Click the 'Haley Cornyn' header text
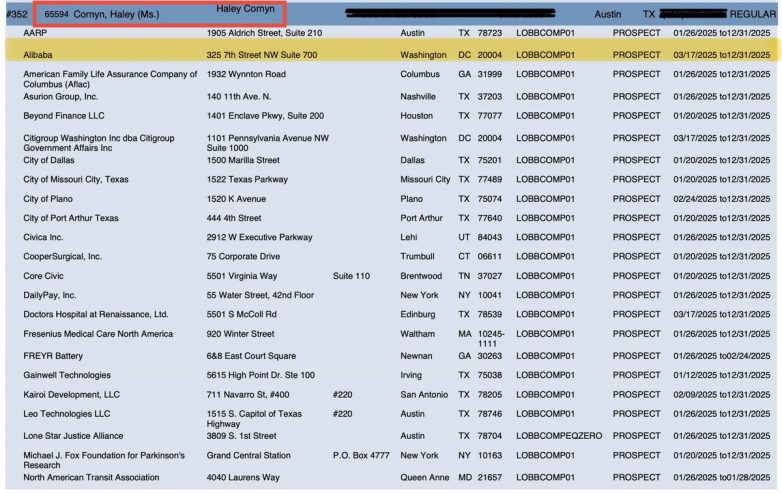Viewport: 782px width, 493px height. (x=245, y=9)
